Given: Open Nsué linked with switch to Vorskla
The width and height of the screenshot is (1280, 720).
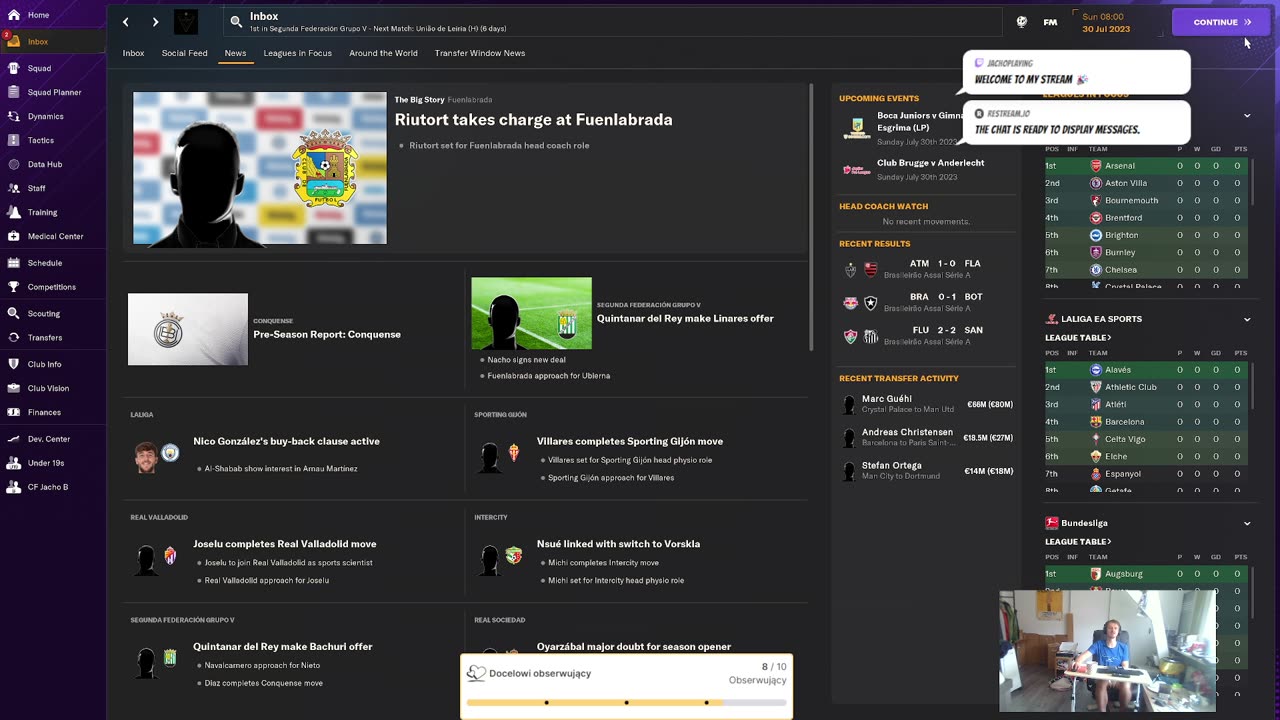Looking at the screenshot, I should (x=618, y=544).
